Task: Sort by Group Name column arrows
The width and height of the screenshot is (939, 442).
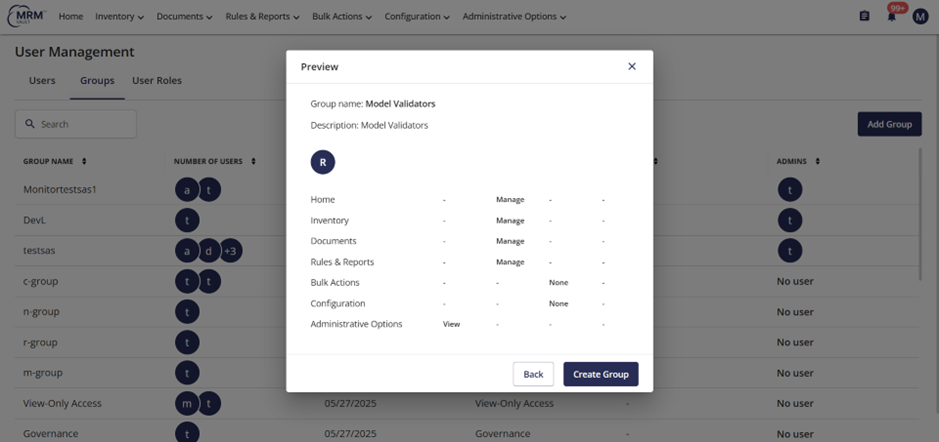Action: [84, 161]
